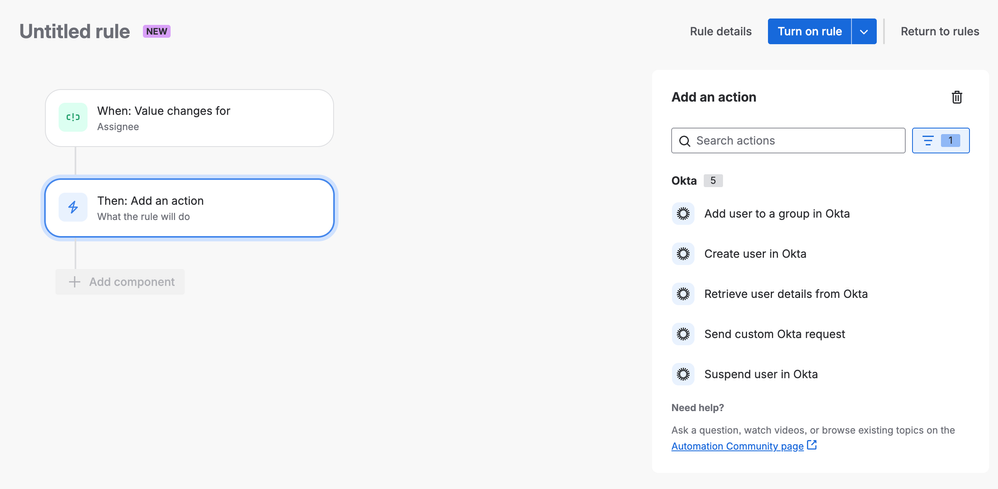This screenshot has height=489, width=998.
Task: Toggle the actions filter button
Action: [940, 141]
